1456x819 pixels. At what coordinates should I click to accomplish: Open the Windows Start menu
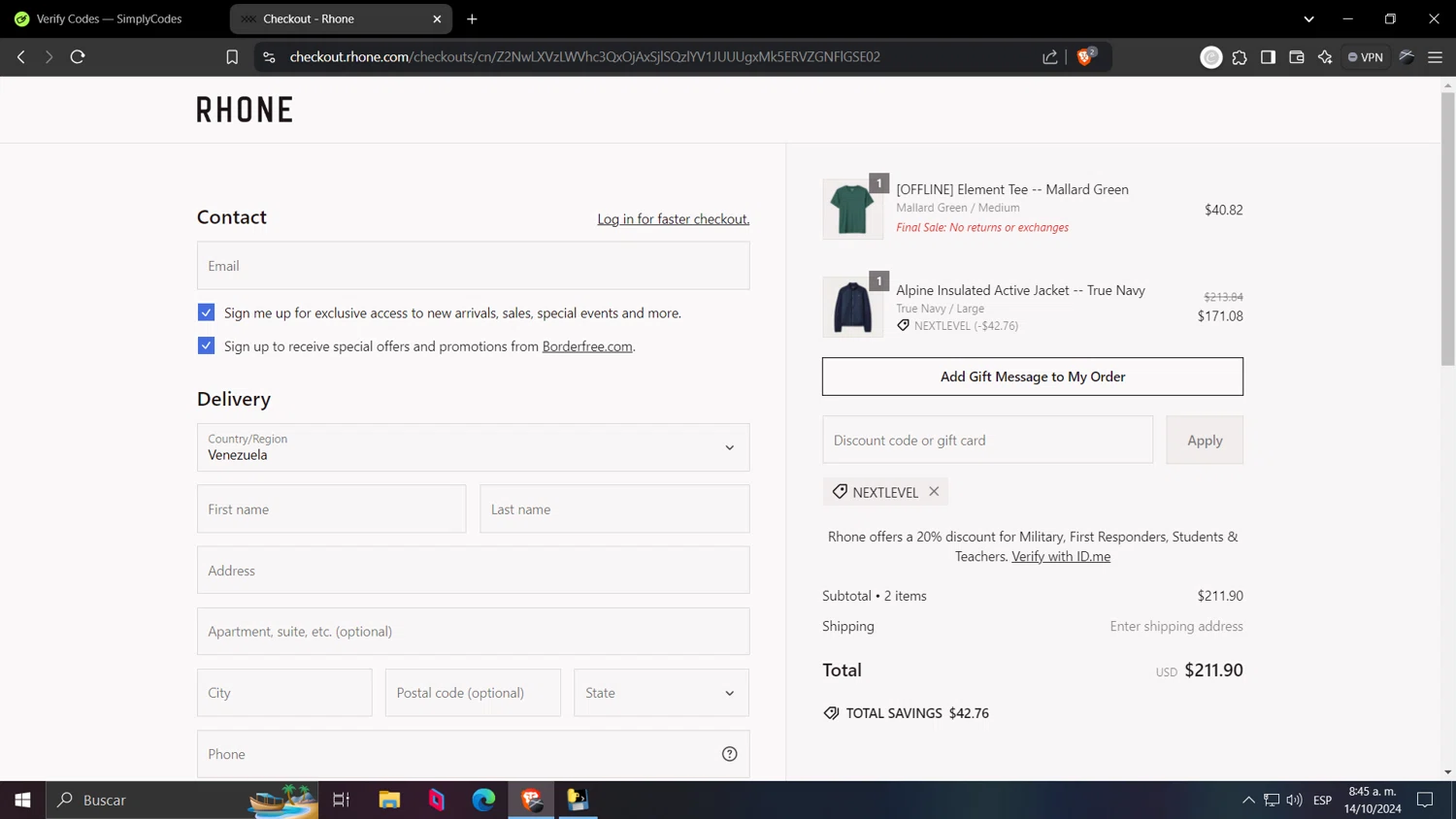pos(22,800)
